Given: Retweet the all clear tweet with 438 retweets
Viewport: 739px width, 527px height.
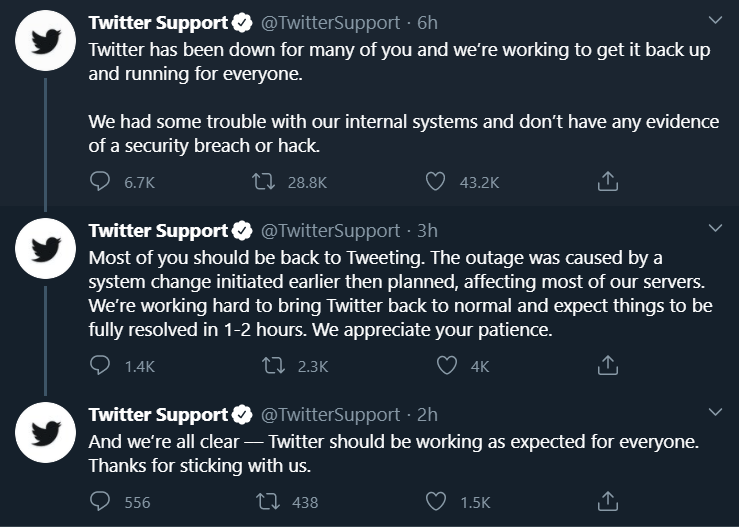Looking at the screenshot, I should click(x=268, y=502).
